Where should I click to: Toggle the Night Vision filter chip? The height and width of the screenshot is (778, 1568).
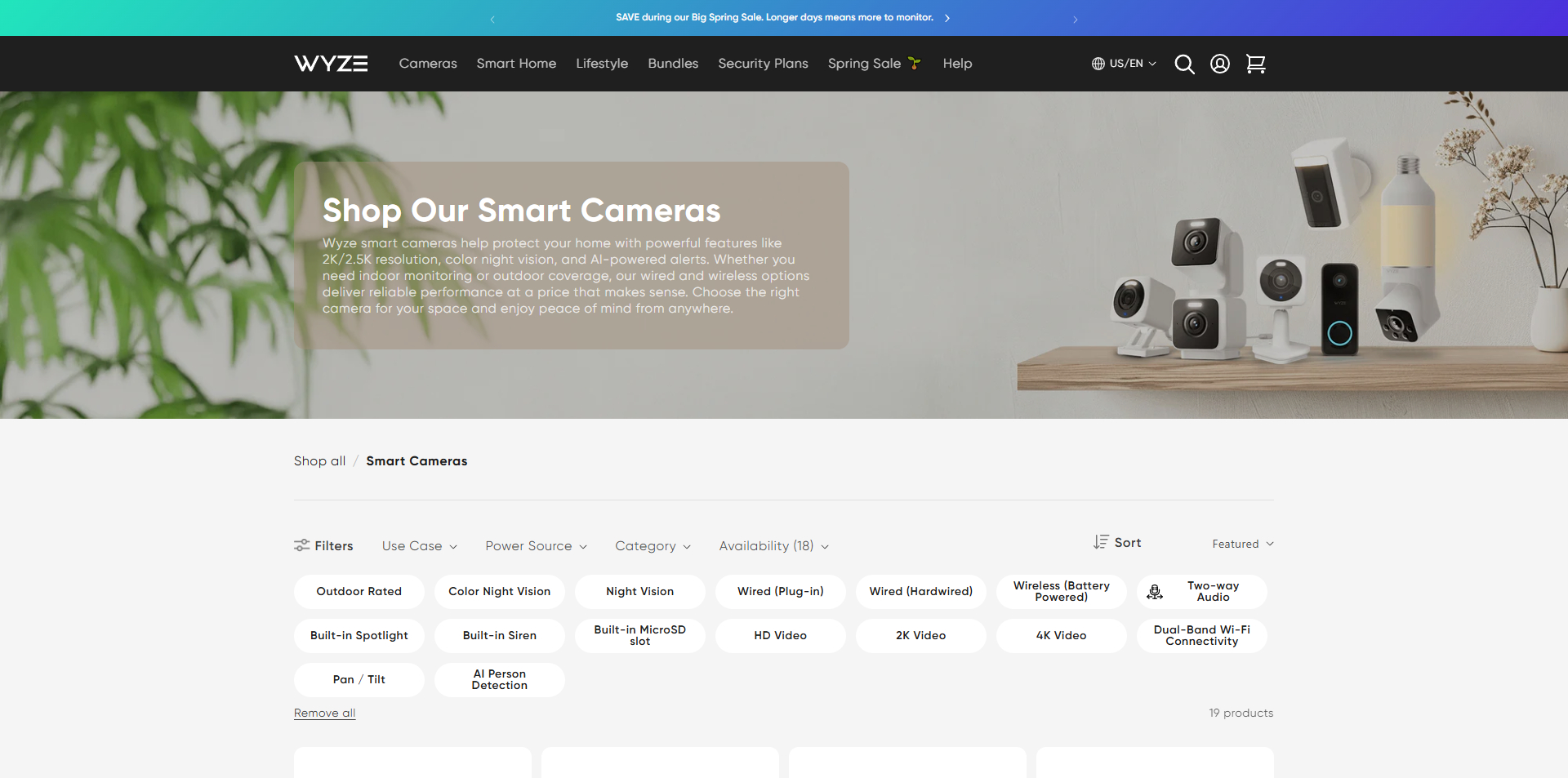pyautogui.click(x=640, y=592)
